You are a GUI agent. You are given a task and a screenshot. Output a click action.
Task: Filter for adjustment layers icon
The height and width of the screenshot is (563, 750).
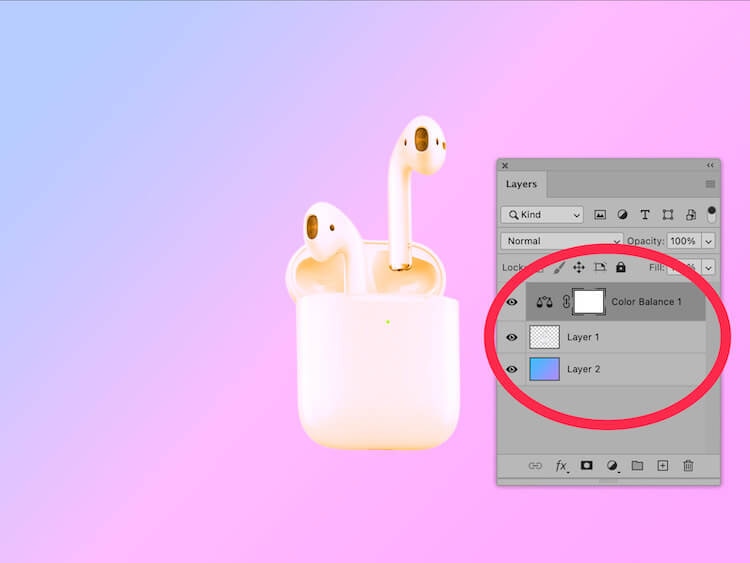click(622, 215)
